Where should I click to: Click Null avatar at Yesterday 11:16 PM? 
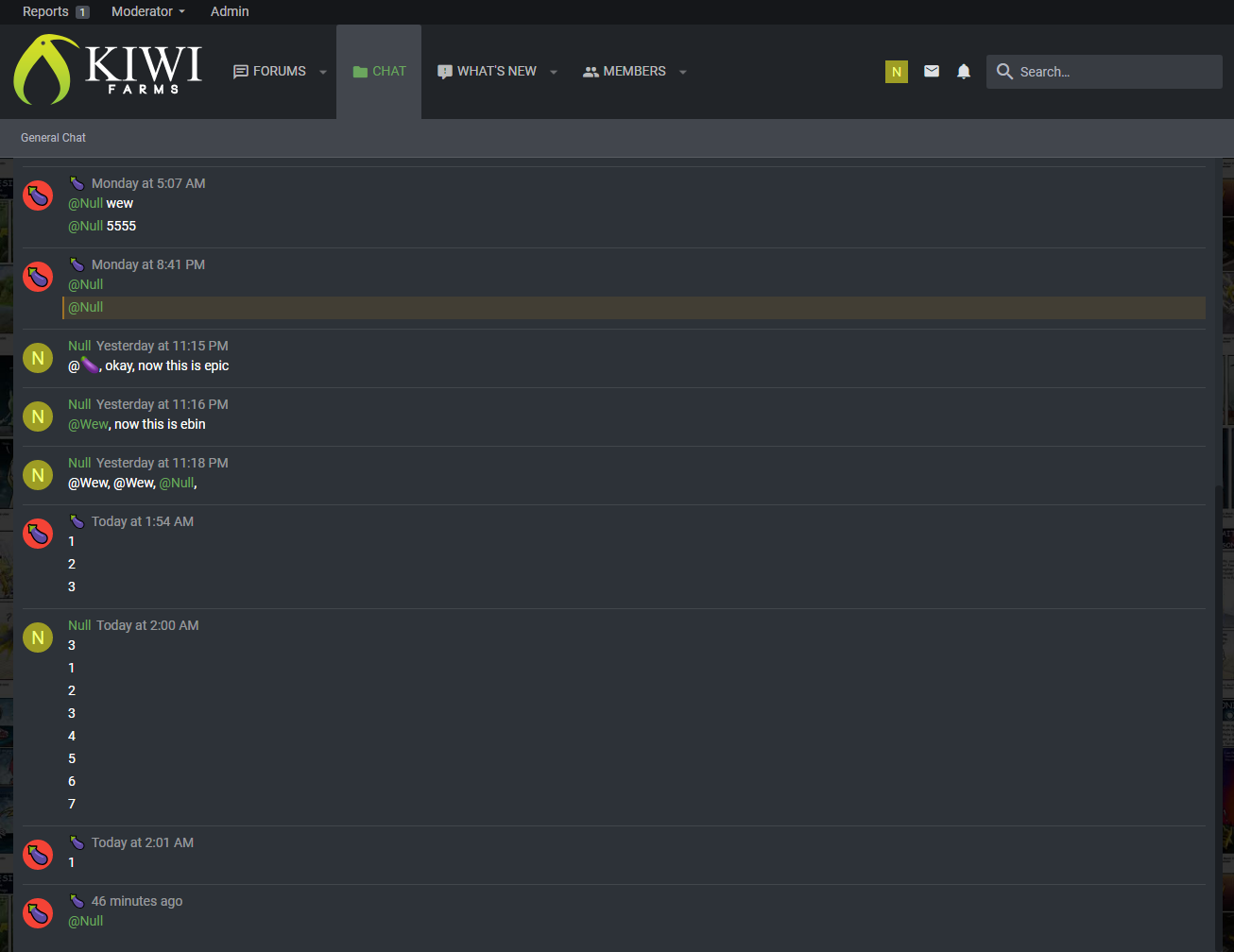[38, 416]
